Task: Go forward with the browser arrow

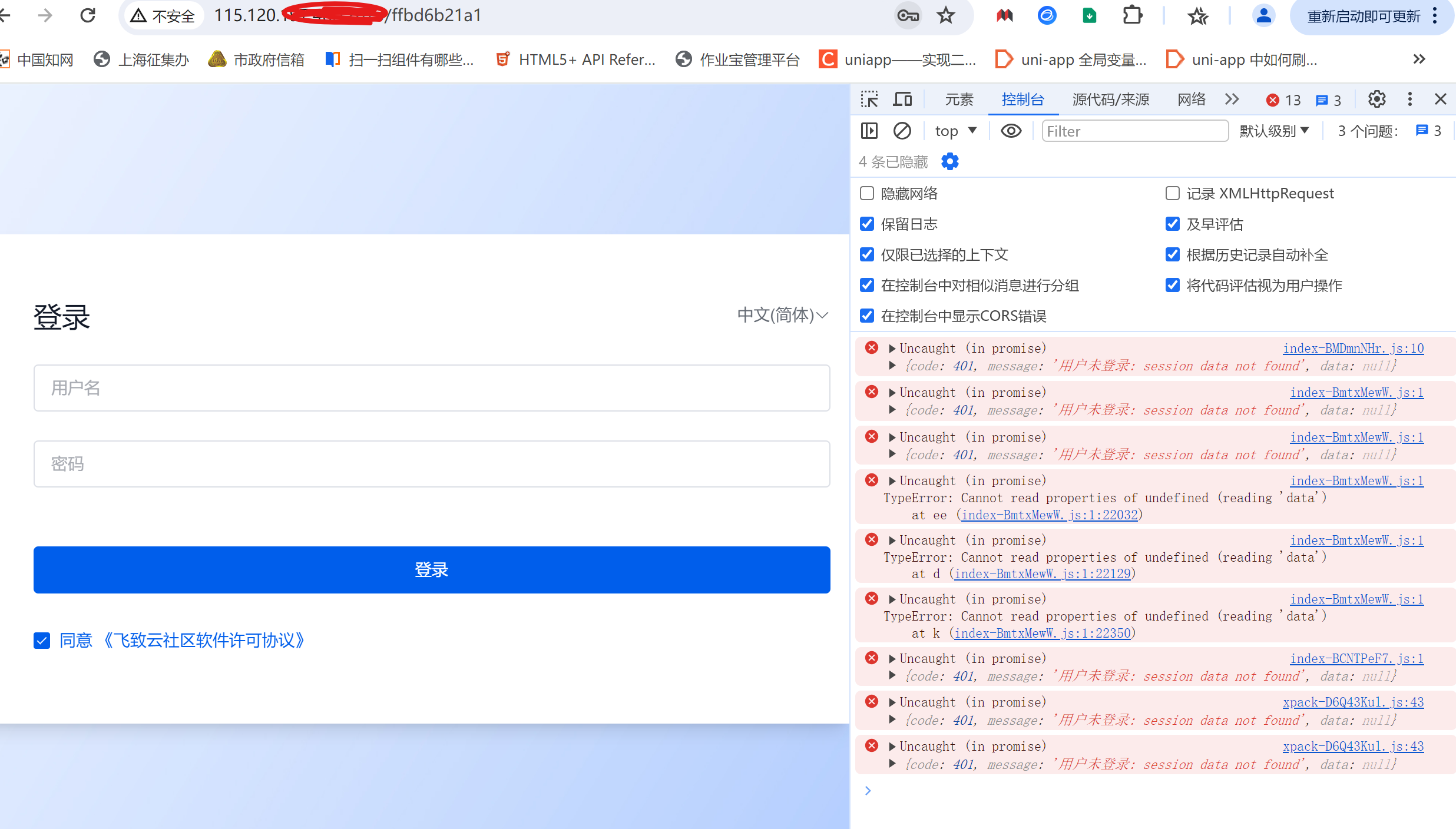Action: click(x=45, y=15)
